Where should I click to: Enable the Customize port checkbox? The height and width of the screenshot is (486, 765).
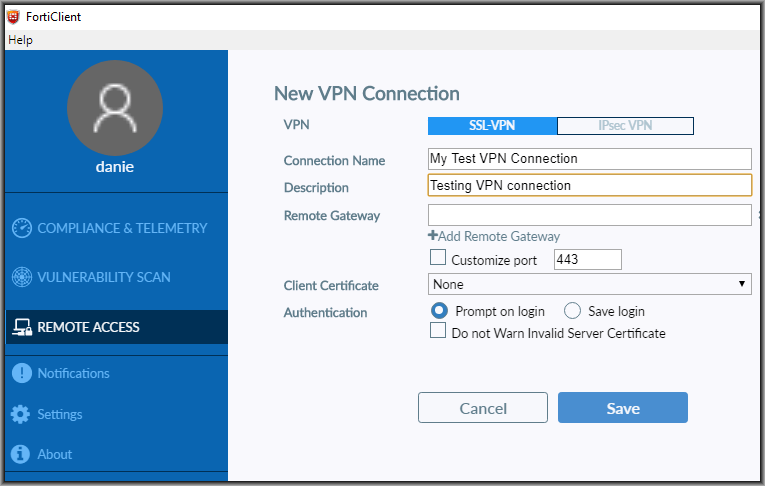[x=438, y=257]
